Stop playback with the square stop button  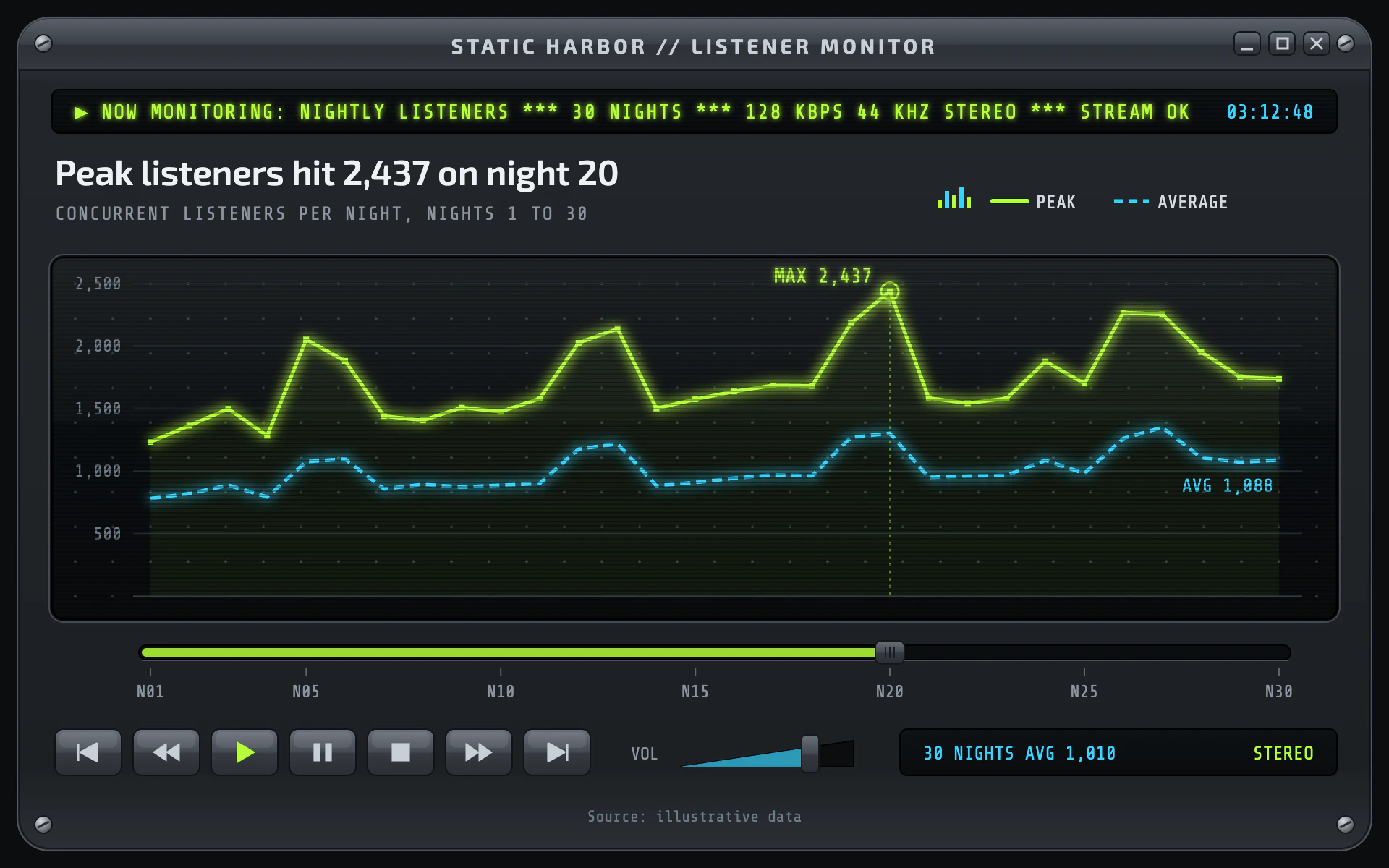click(401, 752)
